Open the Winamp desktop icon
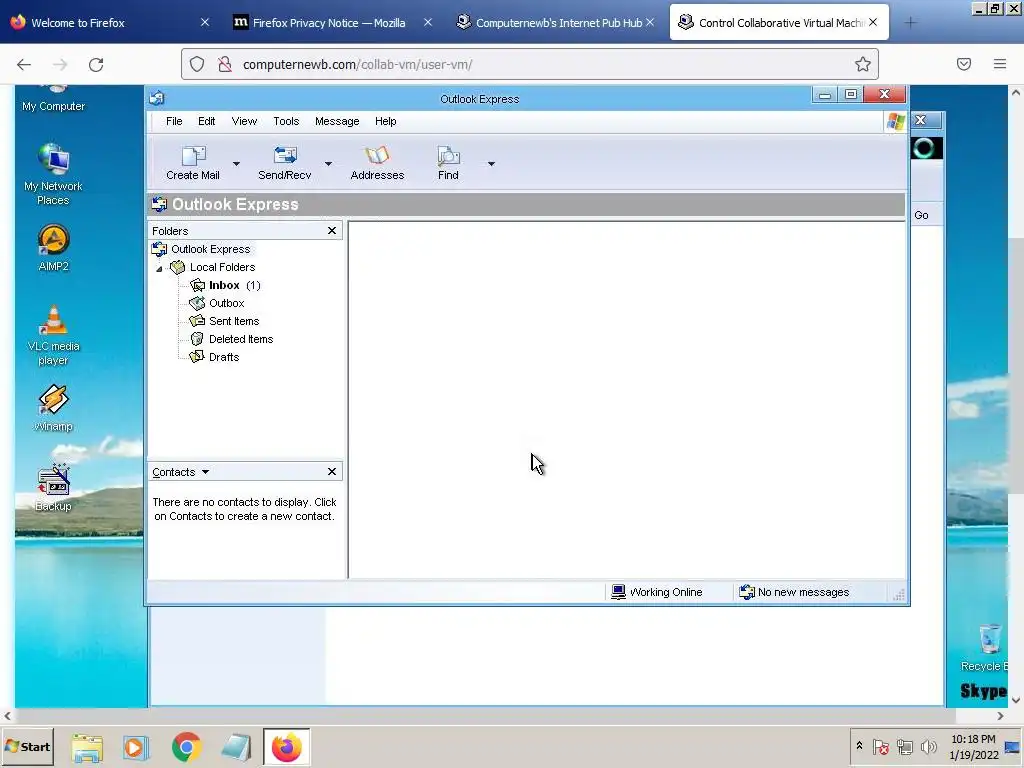Viewport: 1024px width, 768px height. point(53,408)
